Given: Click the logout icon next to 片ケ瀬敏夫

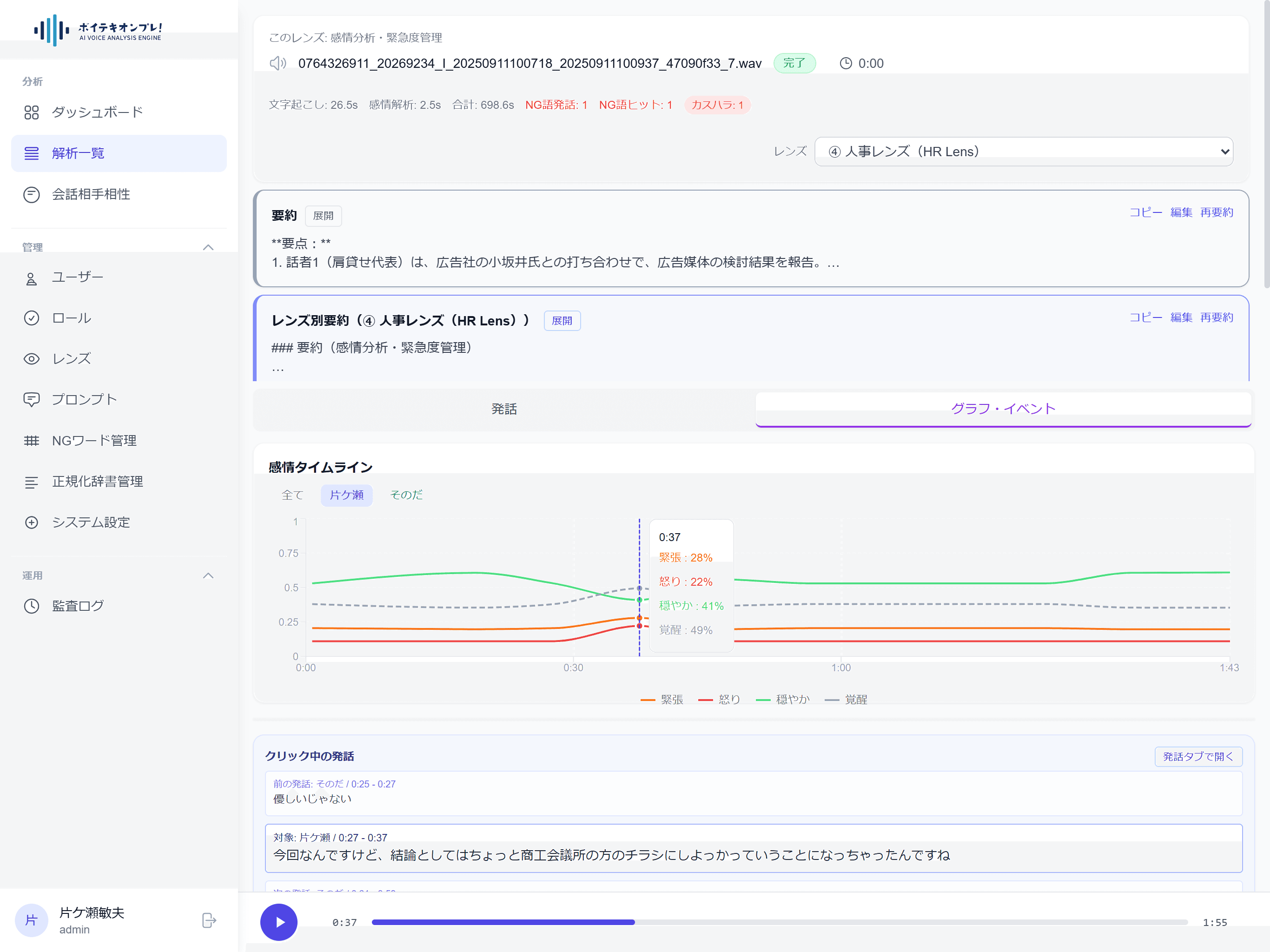Looking at the screenshot, I should pos(209,920).
